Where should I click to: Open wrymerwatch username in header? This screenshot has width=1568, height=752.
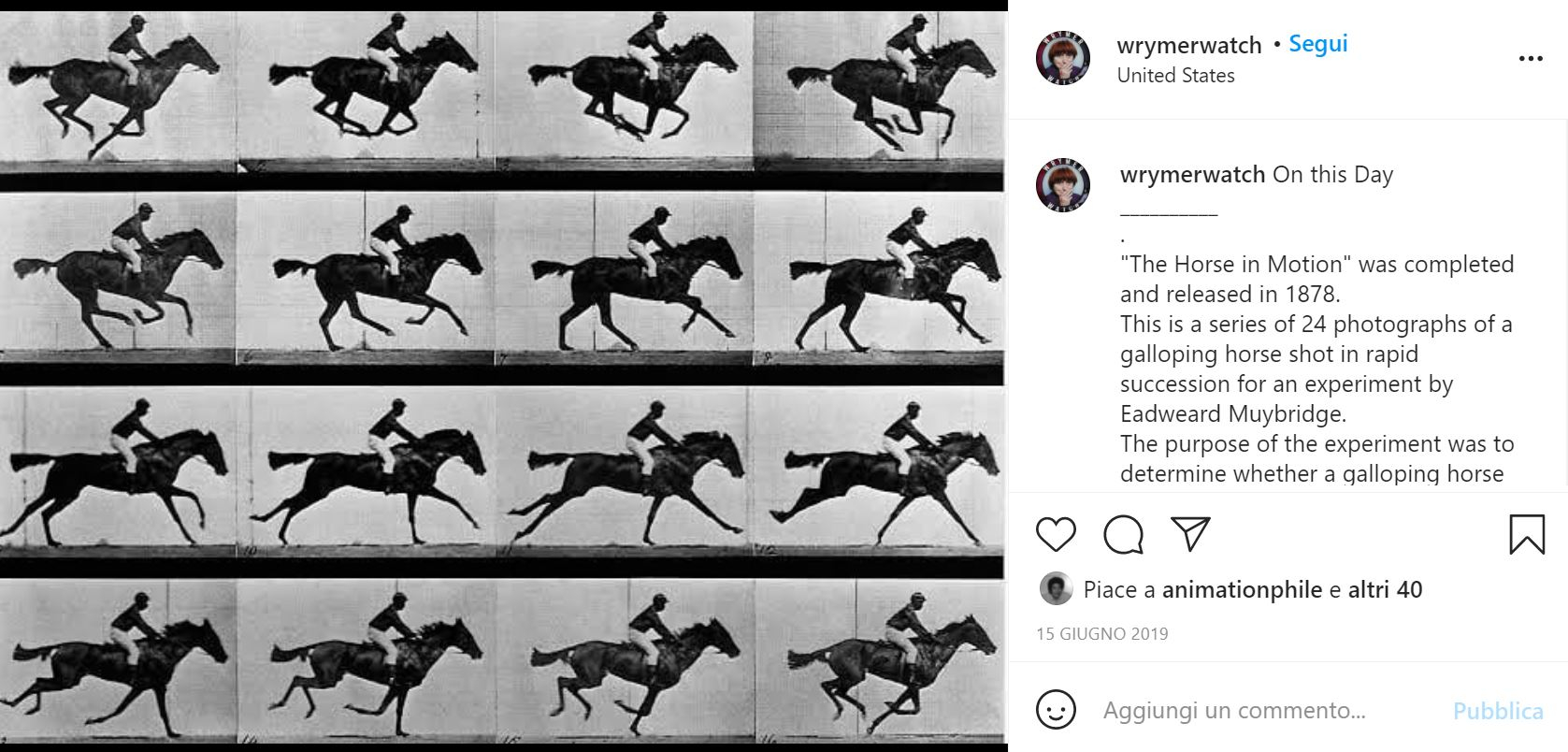click(1189, 44)
